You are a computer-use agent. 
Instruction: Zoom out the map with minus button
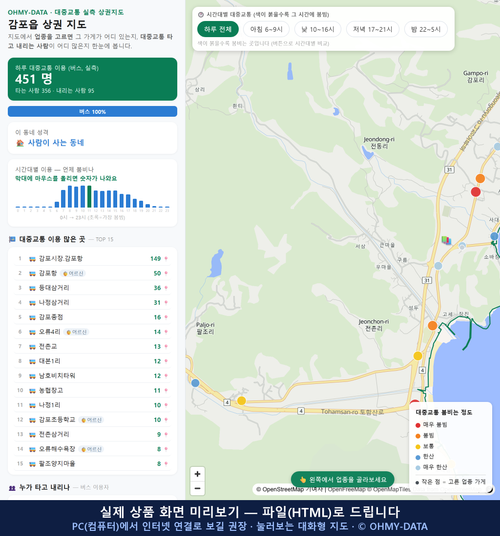pos(198,488)
